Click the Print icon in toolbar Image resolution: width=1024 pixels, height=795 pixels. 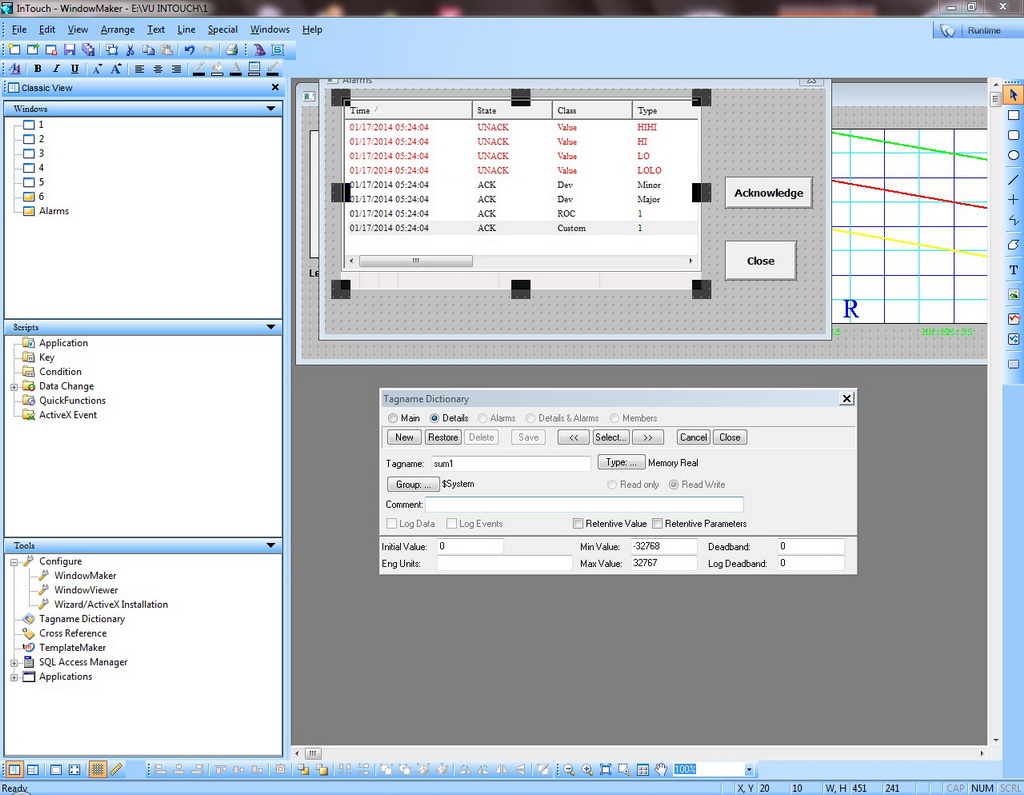[x=231, y=49]
